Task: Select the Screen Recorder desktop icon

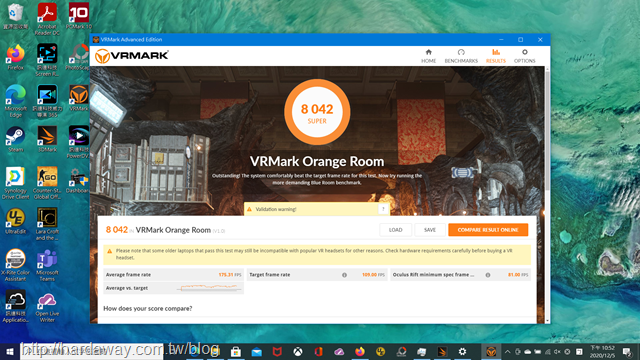Action: point(47,60)
